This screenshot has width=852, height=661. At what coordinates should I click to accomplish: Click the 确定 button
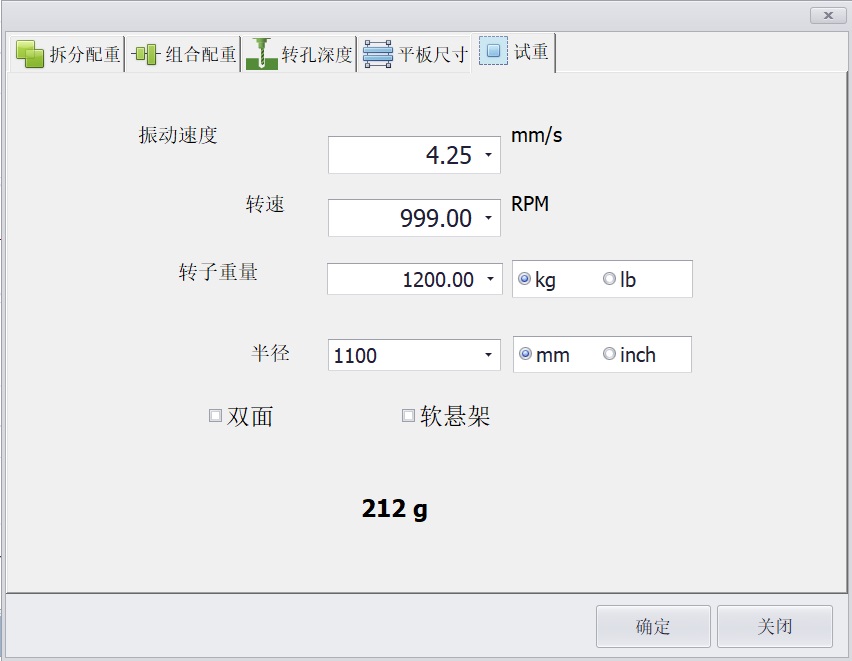pos(653,626)
